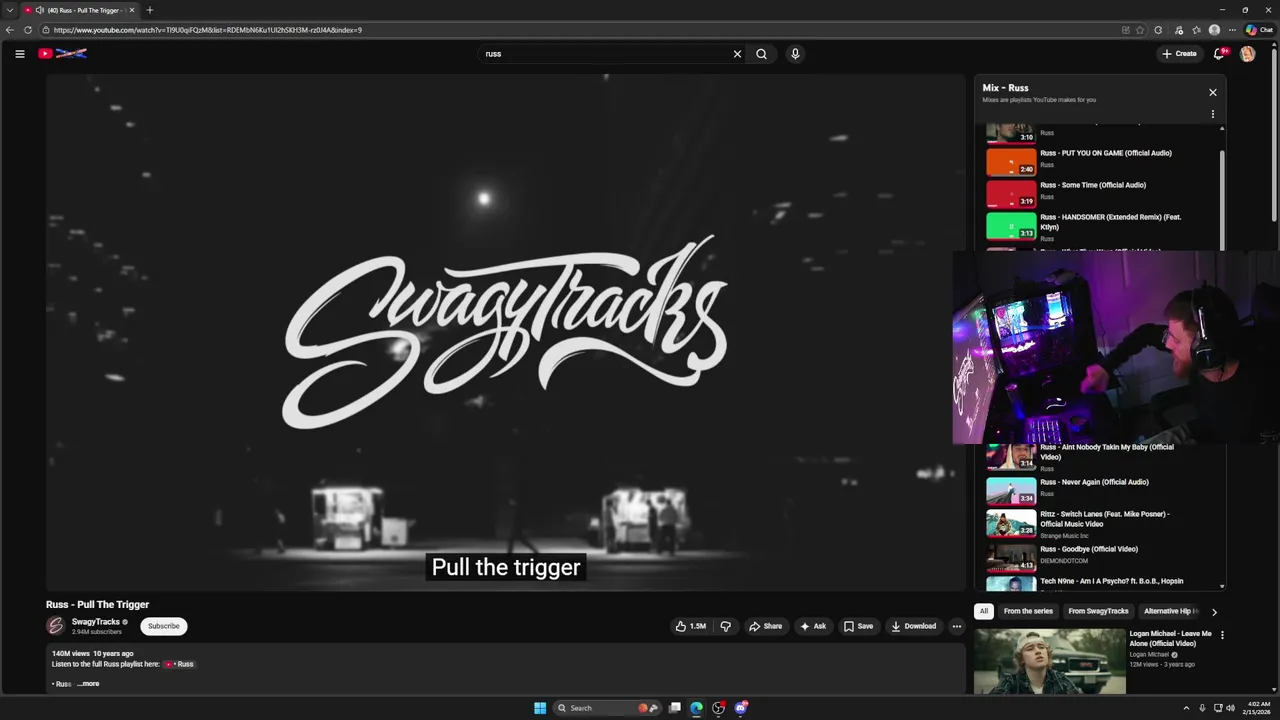Click the Ask button
Image resolution: width=1280 pixels, height=720 pixels.
(813, 626)
